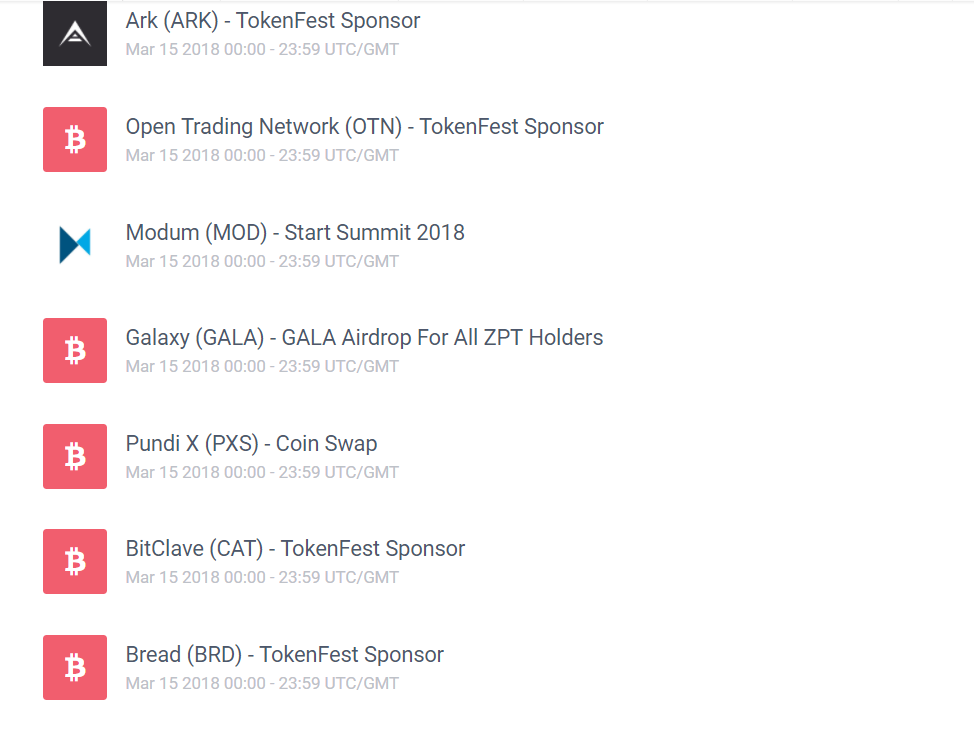
Task: Click the date under Bread (BRD) event
Action: 262,684
